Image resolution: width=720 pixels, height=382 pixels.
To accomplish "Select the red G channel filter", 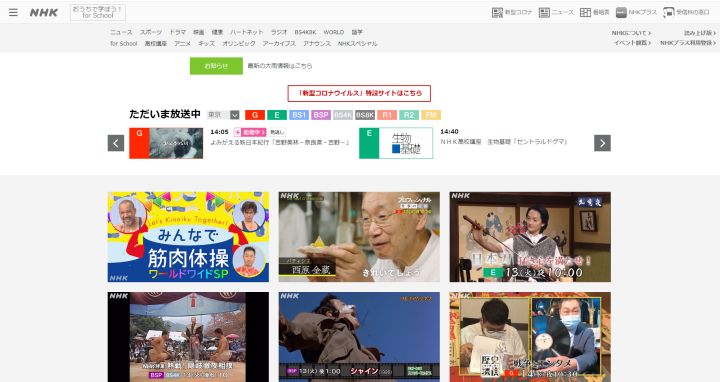I will 255,115.
